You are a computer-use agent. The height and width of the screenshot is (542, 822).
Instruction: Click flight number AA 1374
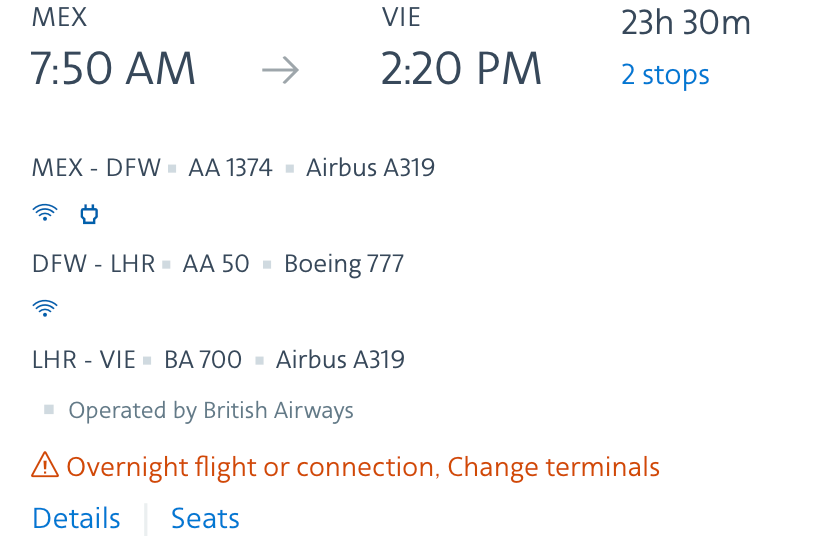click(230, 168)
